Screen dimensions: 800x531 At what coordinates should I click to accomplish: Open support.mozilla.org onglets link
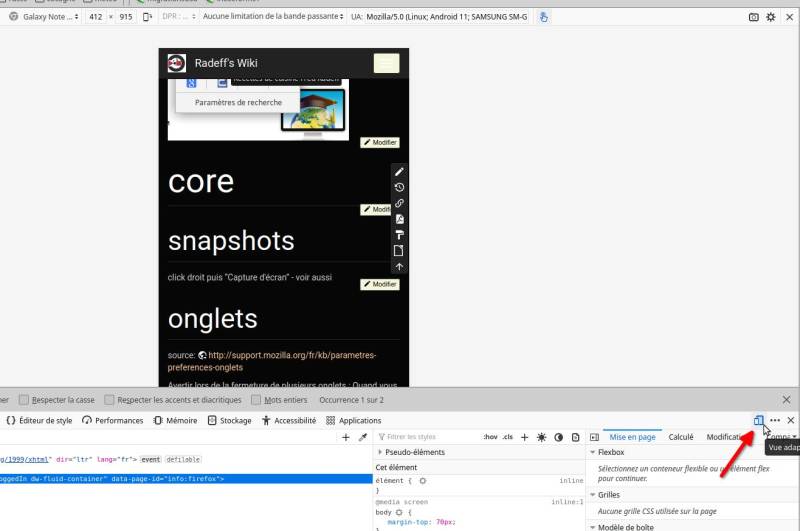pyautogui.click(x=271, y=361)
